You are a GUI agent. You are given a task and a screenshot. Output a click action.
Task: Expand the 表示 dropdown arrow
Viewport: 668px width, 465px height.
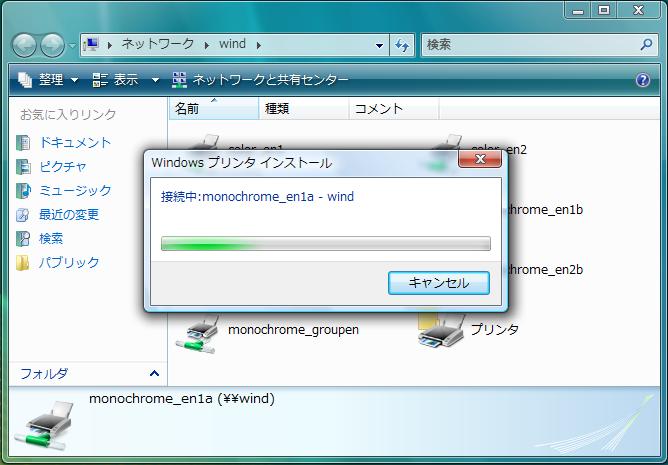pos(155,80)
